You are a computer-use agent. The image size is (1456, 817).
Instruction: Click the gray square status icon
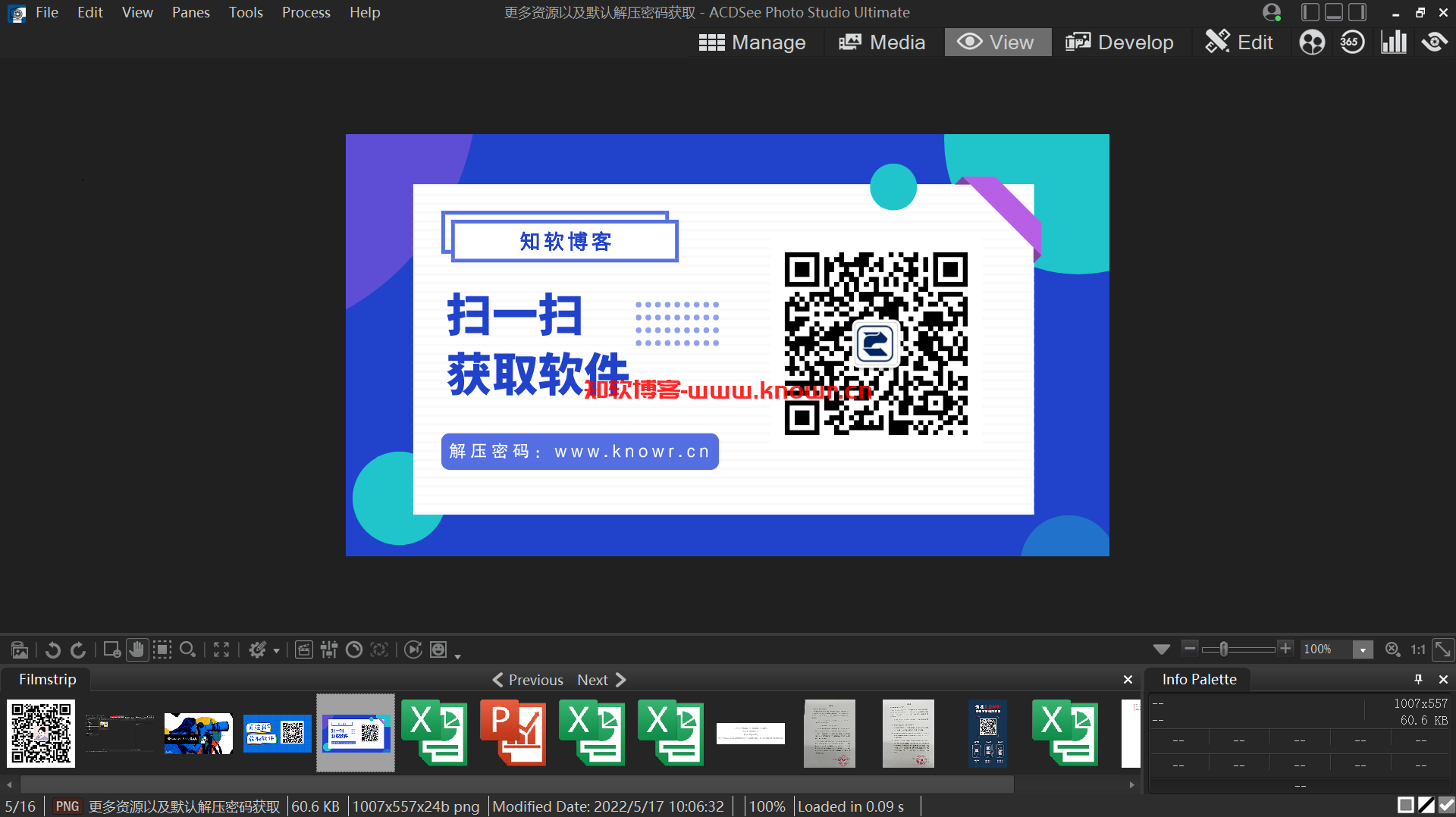coord(1405,806)
